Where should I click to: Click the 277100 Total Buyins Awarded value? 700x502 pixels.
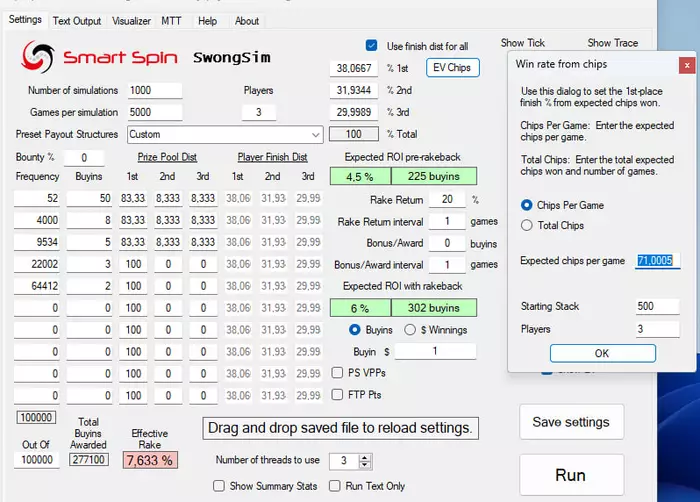[89, 460]
